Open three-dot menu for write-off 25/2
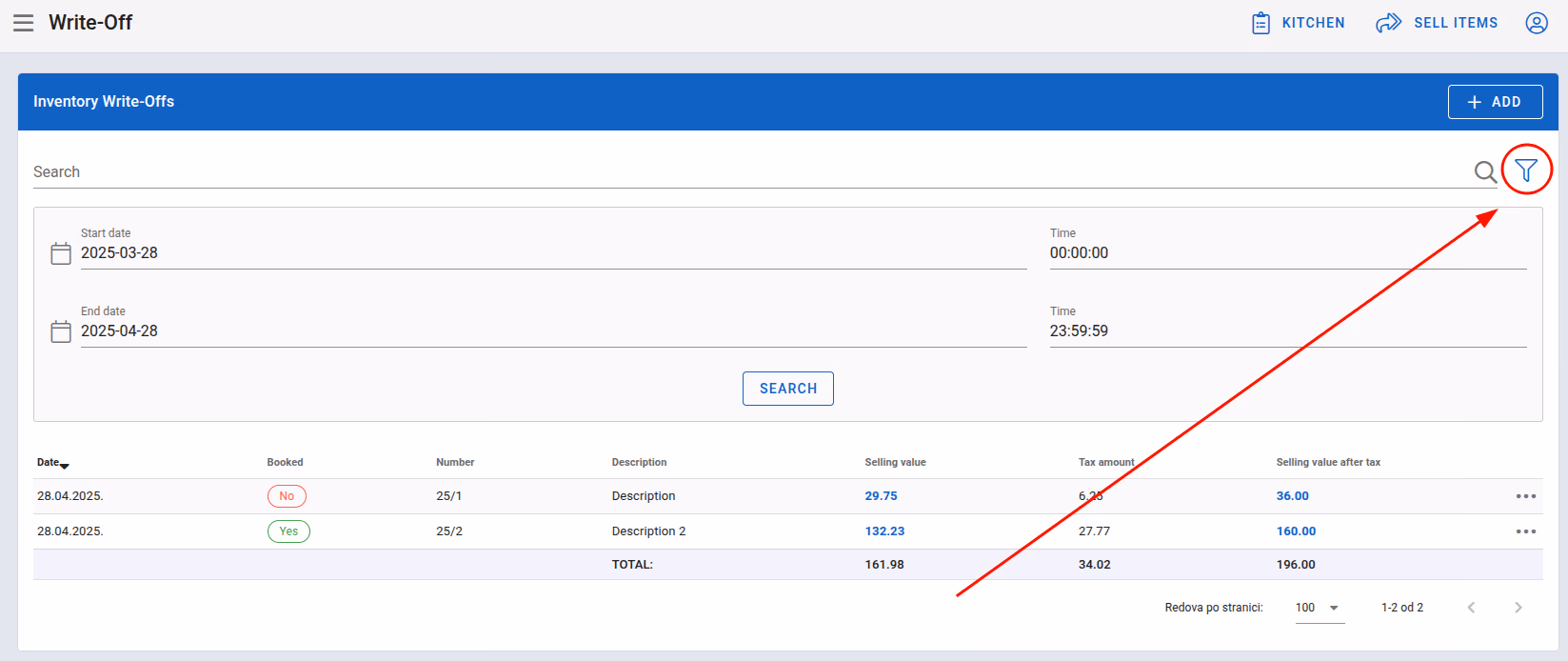This screenshot has width=1568, height=661. coord(1526,531)
